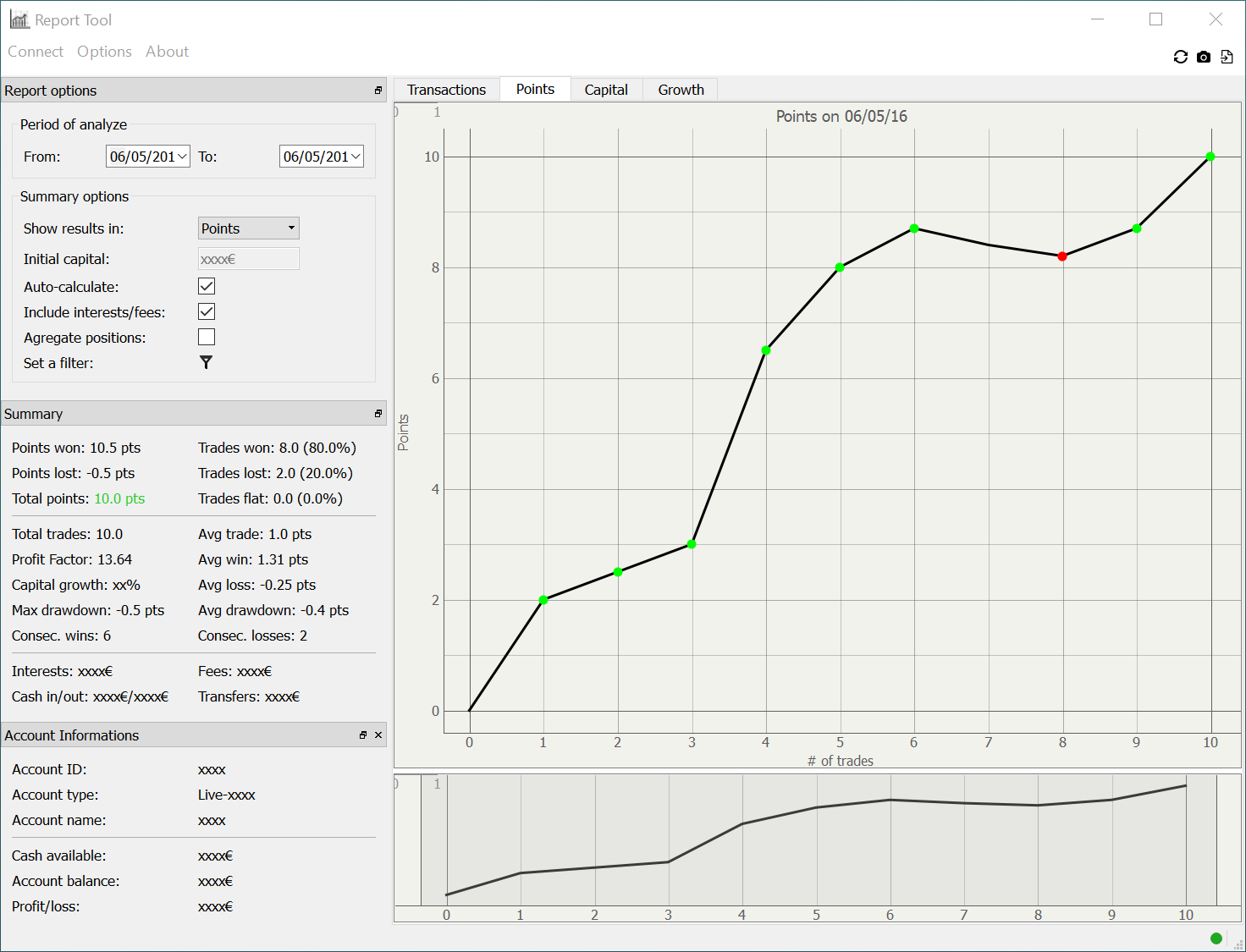
Task: Click 'Trades lost: 2.0 (20.0%)' text
Action: [x=275, y=473]
